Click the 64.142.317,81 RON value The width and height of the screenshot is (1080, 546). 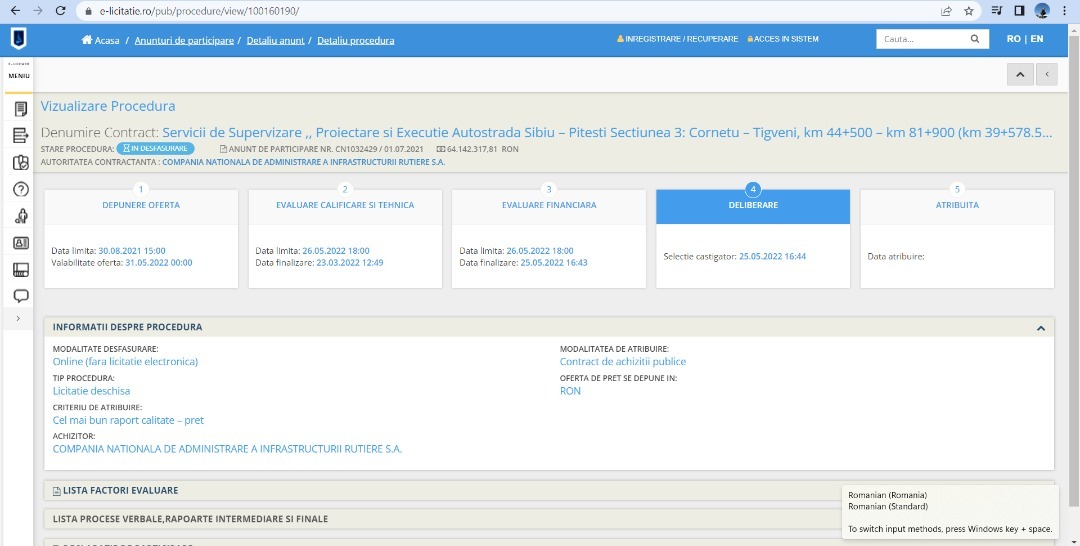point(477,149)
